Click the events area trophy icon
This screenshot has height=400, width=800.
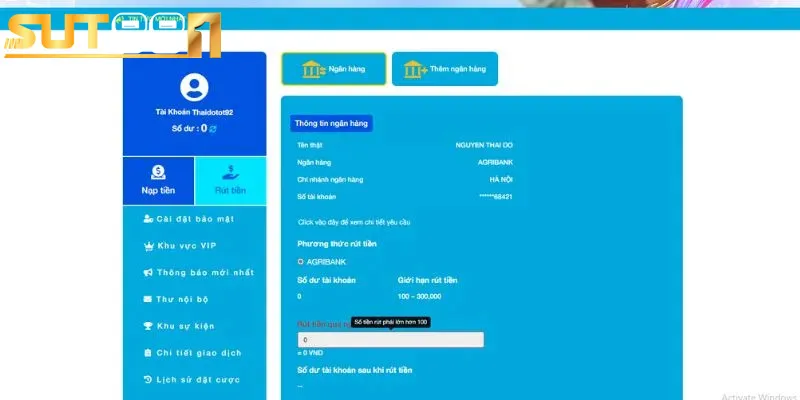pyautogui.click(x=148, y=326)
